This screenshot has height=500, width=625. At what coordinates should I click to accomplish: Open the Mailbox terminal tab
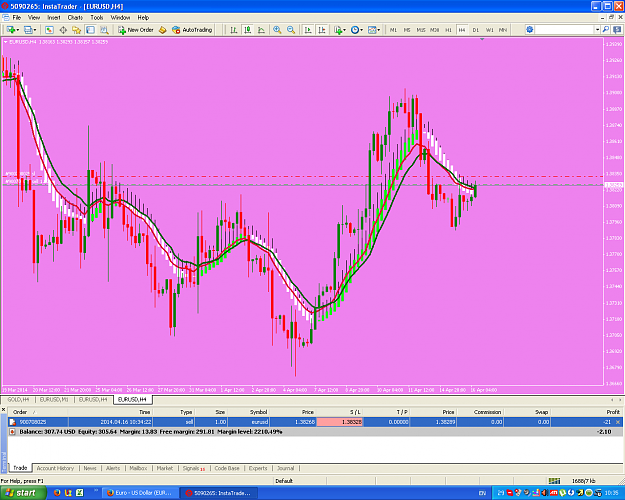point(138,469)
